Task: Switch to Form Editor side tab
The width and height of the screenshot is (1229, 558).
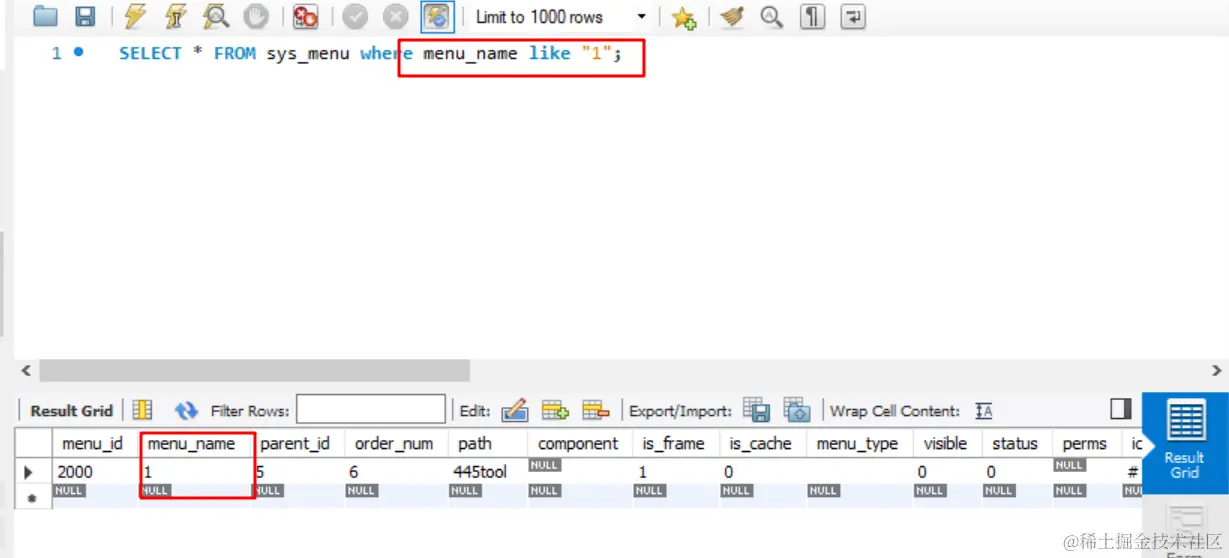Action: (x=1185, y=528)
